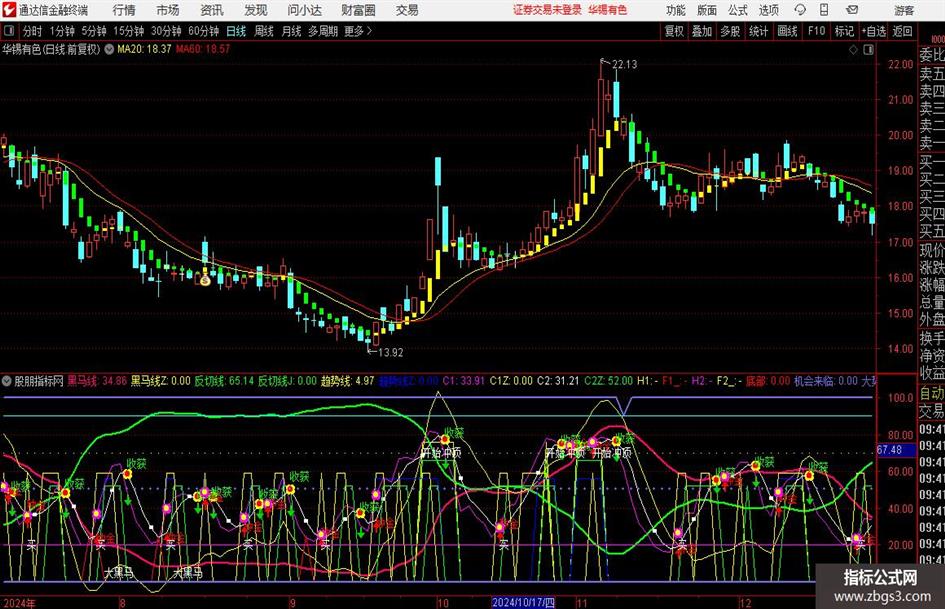This screenshot has width=945, height=609.
Task: Open the 公式 menu
Action: coord(738,10)
